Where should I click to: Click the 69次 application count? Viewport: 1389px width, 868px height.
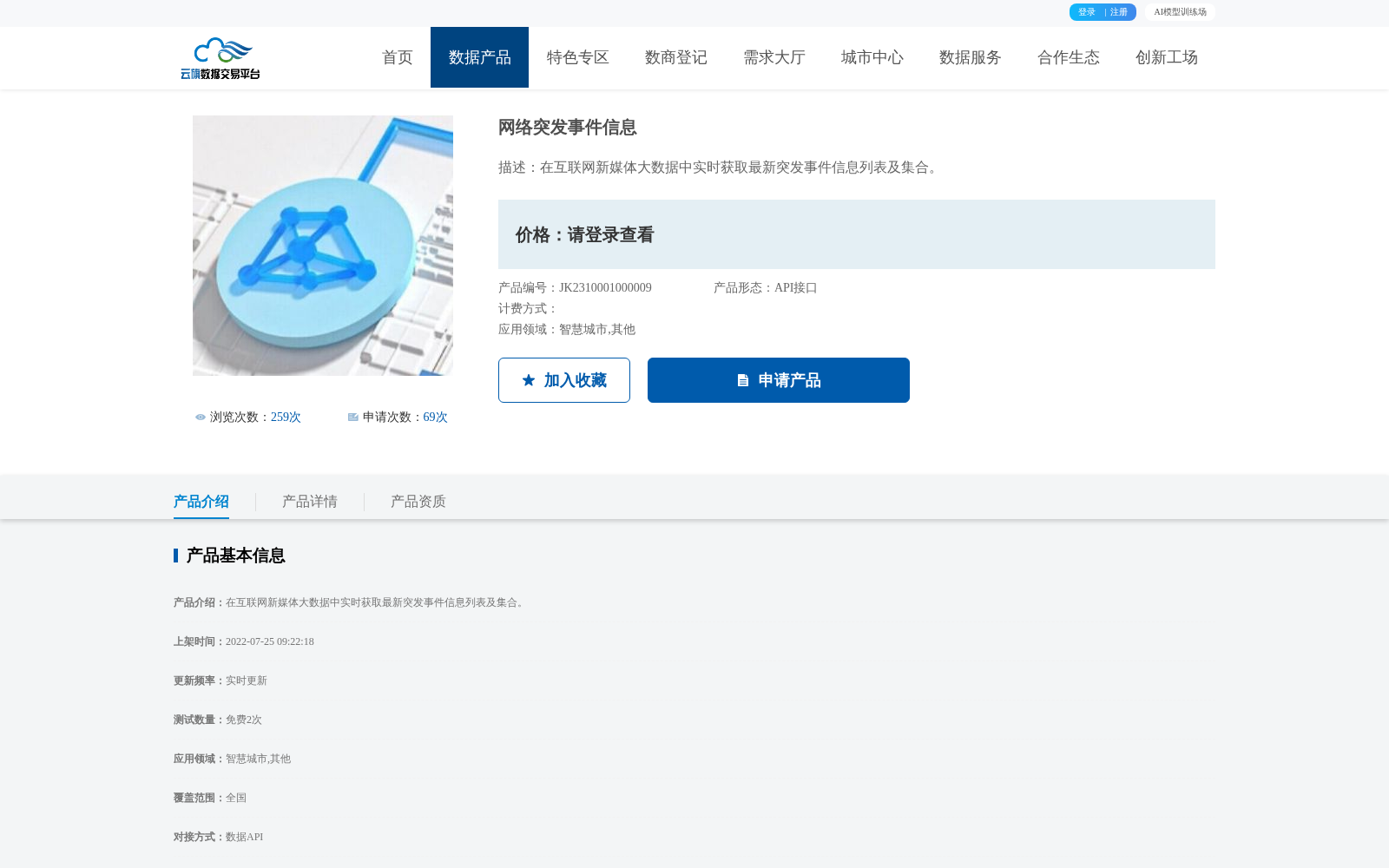click(436, 418)
